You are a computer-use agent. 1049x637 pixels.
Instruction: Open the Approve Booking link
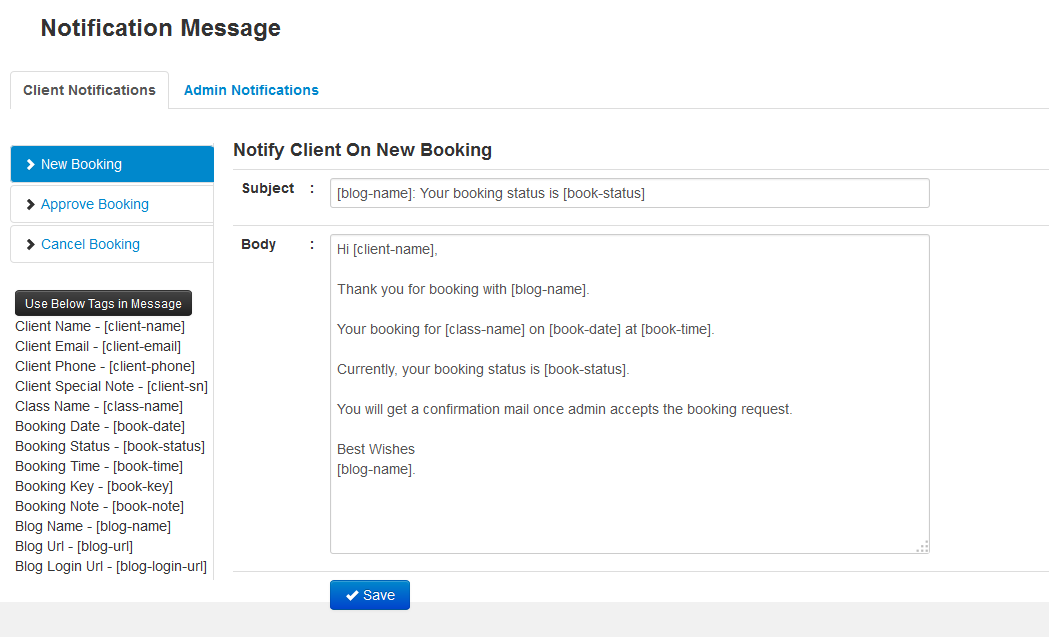(95, 204)
